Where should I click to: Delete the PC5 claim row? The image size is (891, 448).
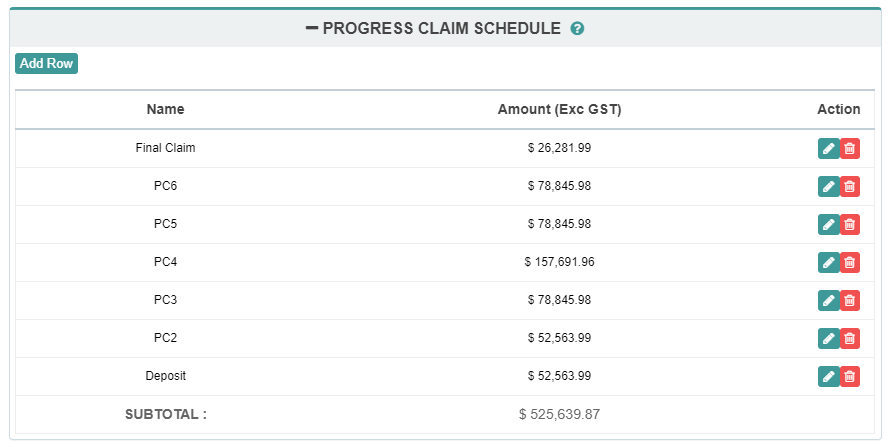[x=850, y=224]
